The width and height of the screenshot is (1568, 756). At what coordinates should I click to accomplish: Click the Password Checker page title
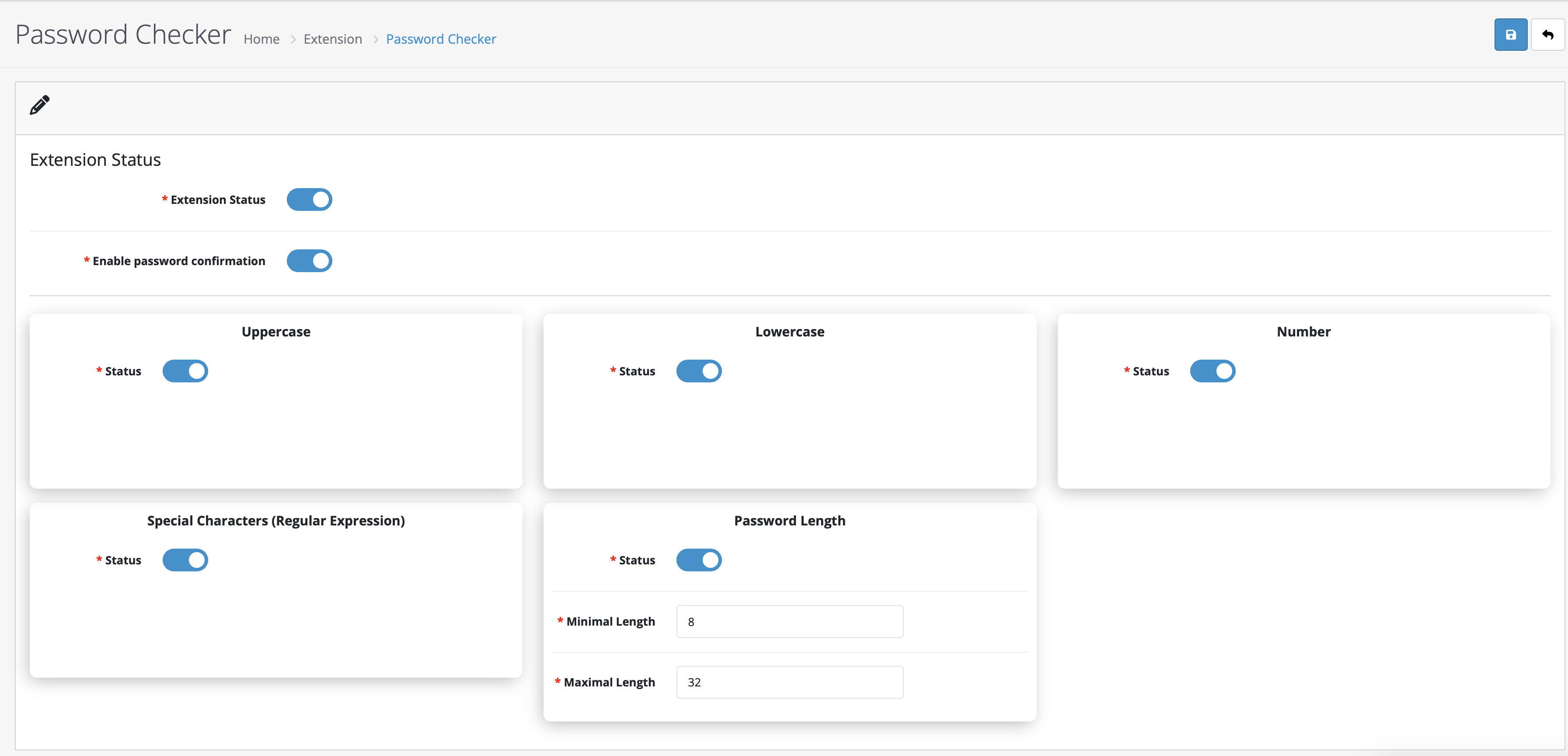pyautogui.click(x=123, y=34)
